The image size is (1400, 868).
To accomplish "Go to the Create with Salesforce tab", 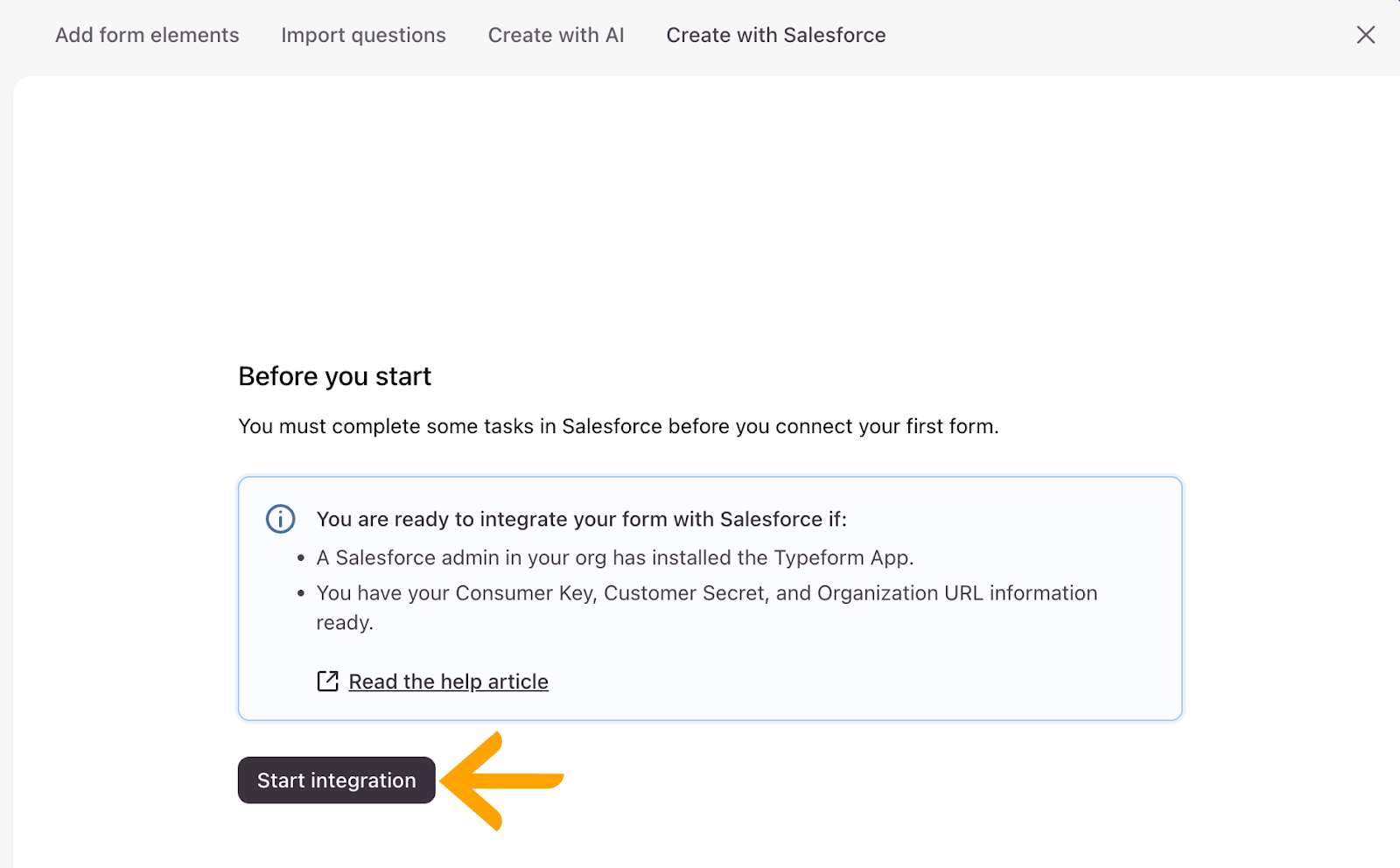I will coord(775,35).
